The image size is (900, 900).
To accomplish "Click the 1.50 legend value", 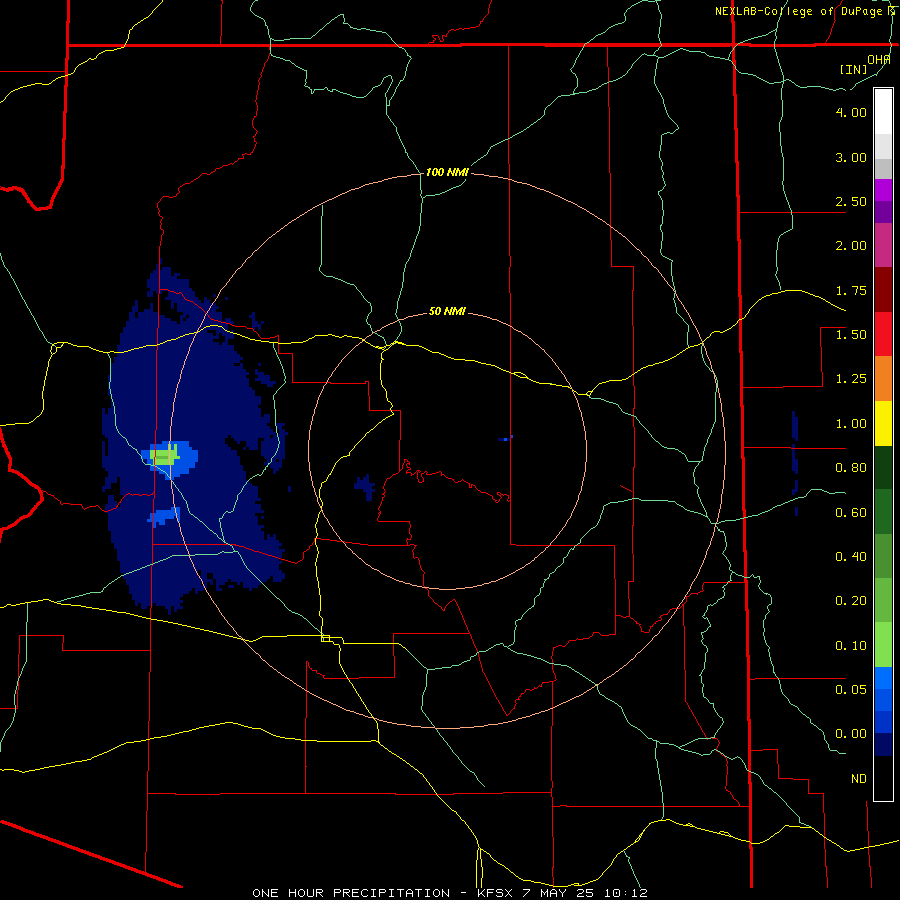I will (x=851, y=335).
